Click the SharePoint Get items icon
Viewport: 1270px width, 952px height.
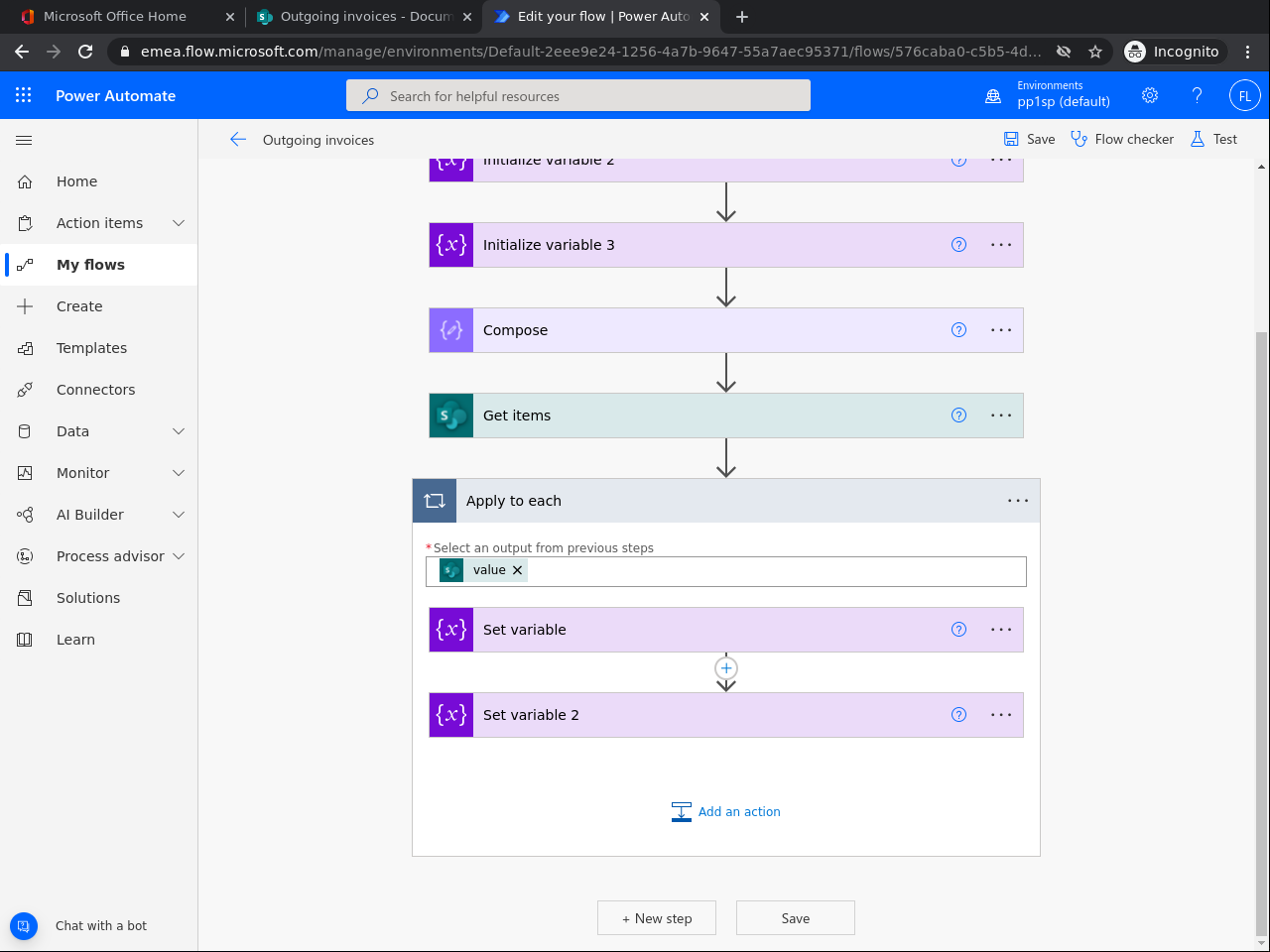pos(451,416)
